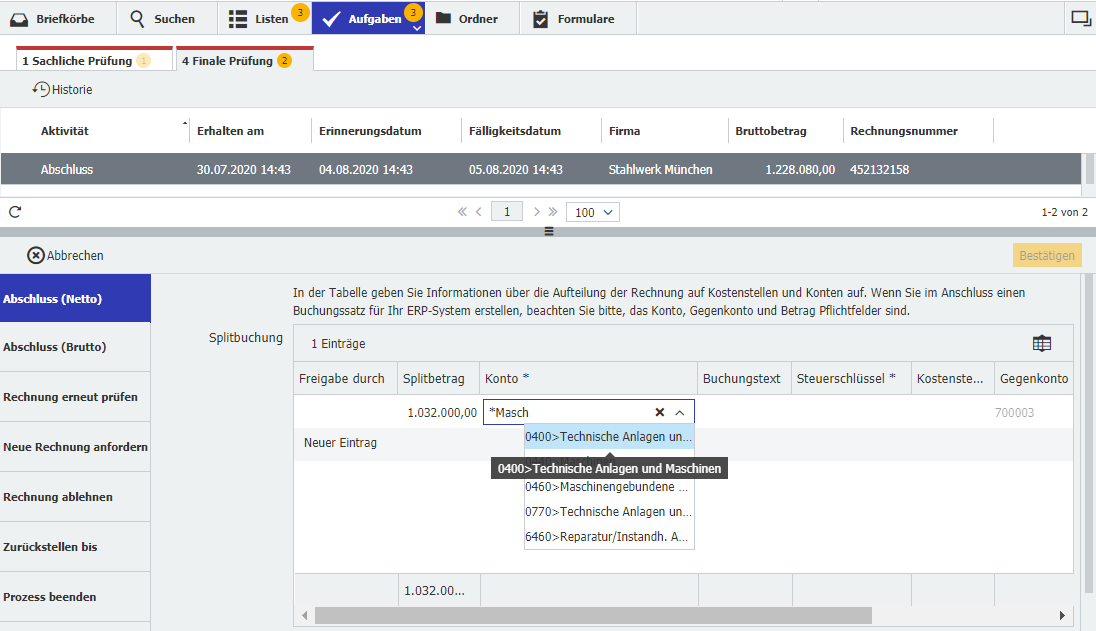Open the page size dropdown showing 100

coord(593,212)
